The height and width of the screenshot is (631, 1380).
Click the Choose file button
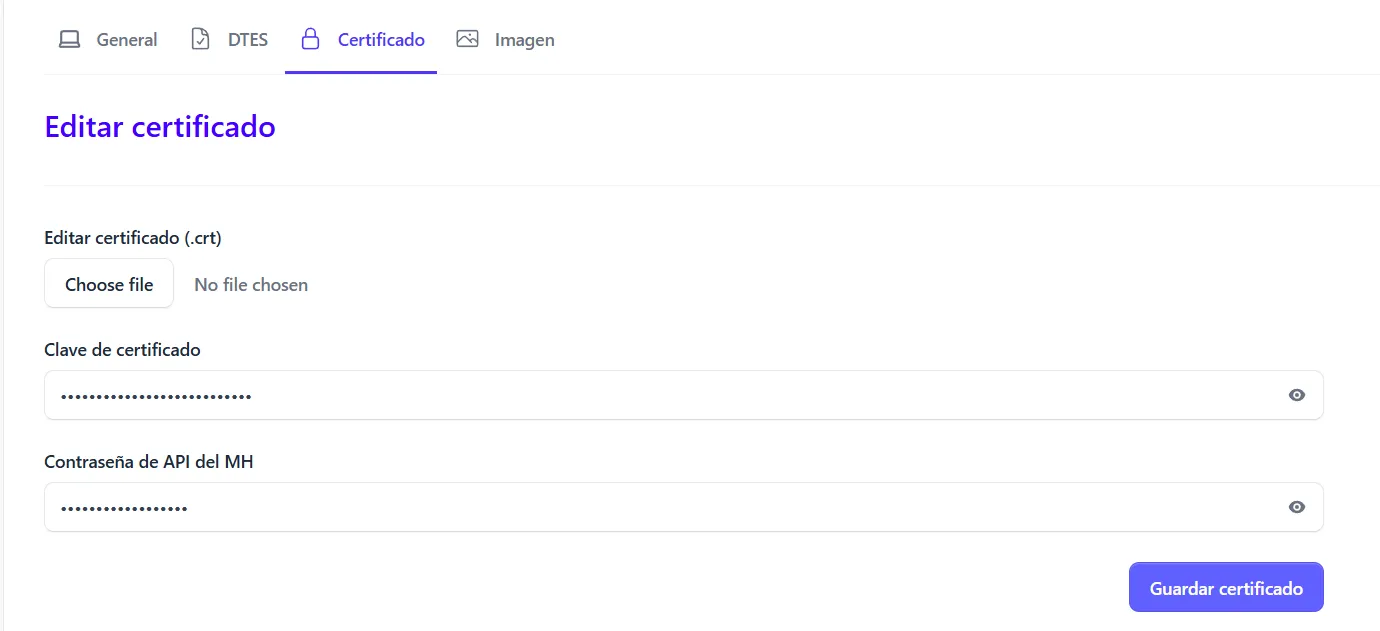point(108,283)
